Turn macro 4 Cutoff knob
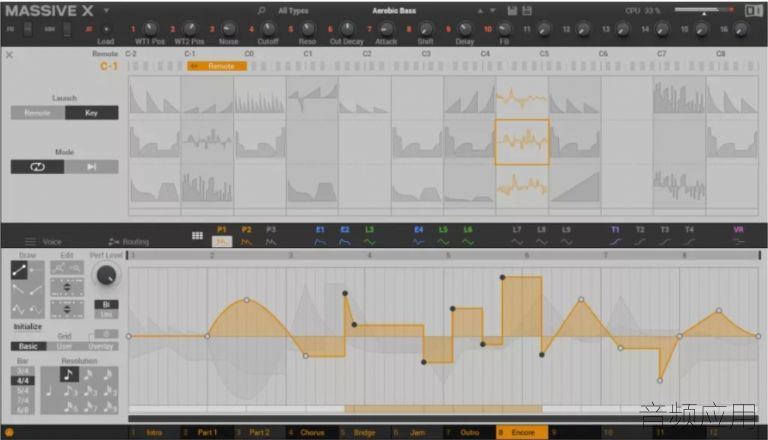 pyautogui.click(x=268, y=29)
